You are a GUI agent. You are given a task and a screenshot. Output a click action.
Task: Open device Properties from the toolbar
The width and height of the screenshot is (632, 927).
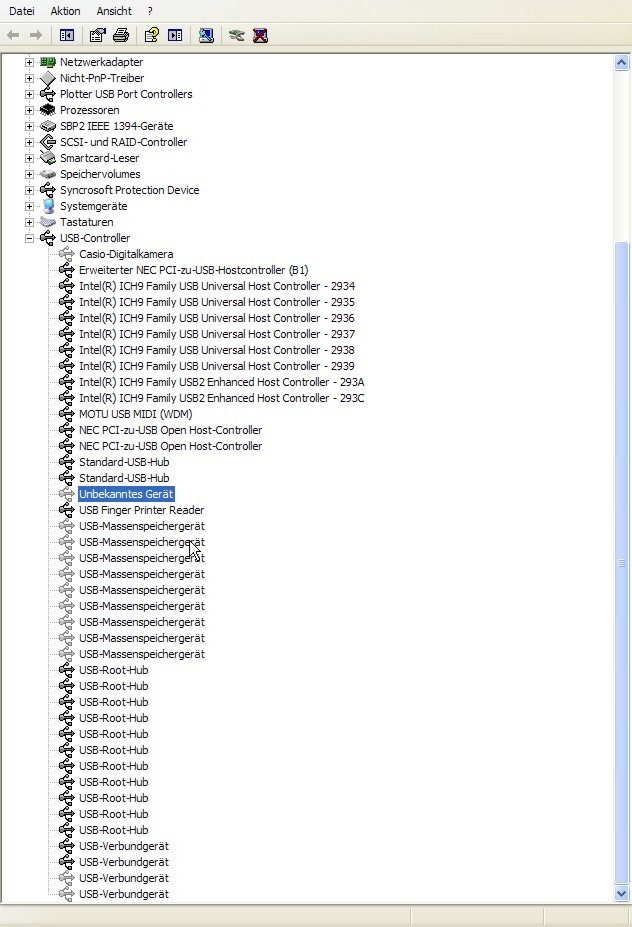[x=98, y=35]
